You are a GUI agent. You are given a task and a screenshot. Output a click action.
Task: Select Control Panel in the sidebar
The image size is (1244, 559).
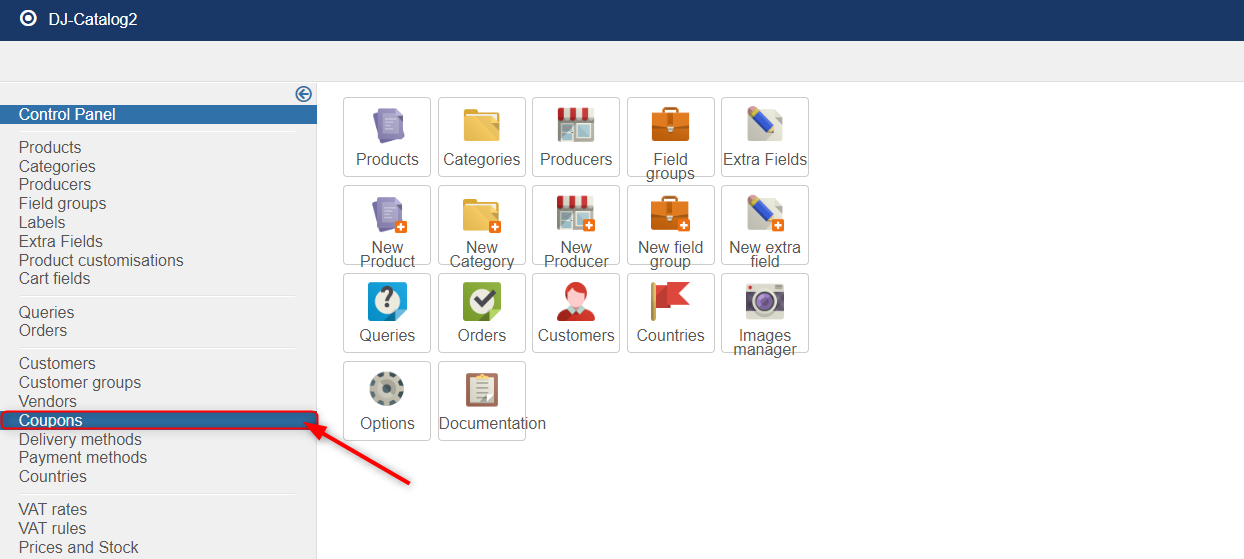pyautogui.click(x=158, y=114)
